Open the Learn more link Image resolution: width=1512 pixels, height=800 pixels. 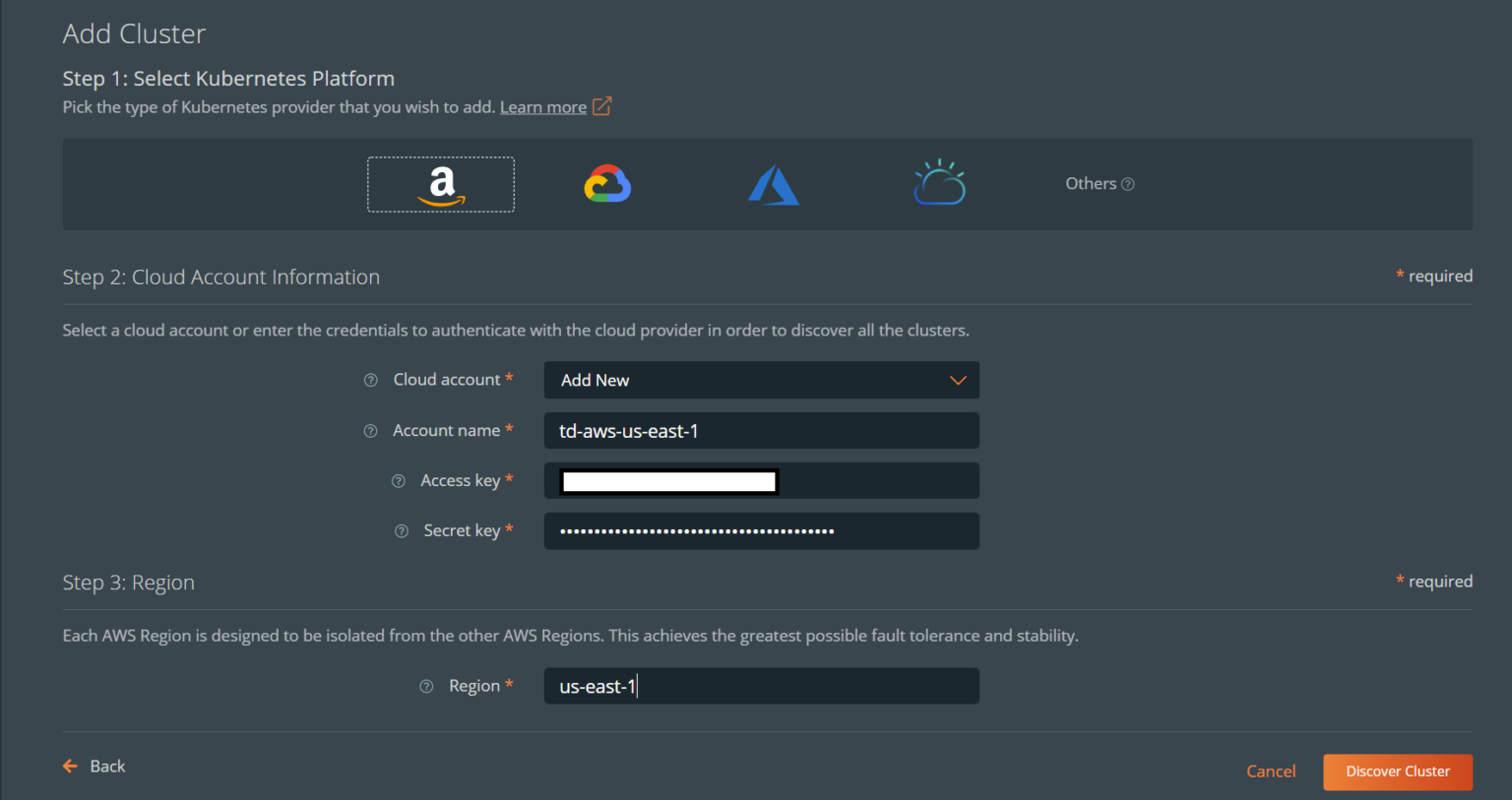click(543, 107)
